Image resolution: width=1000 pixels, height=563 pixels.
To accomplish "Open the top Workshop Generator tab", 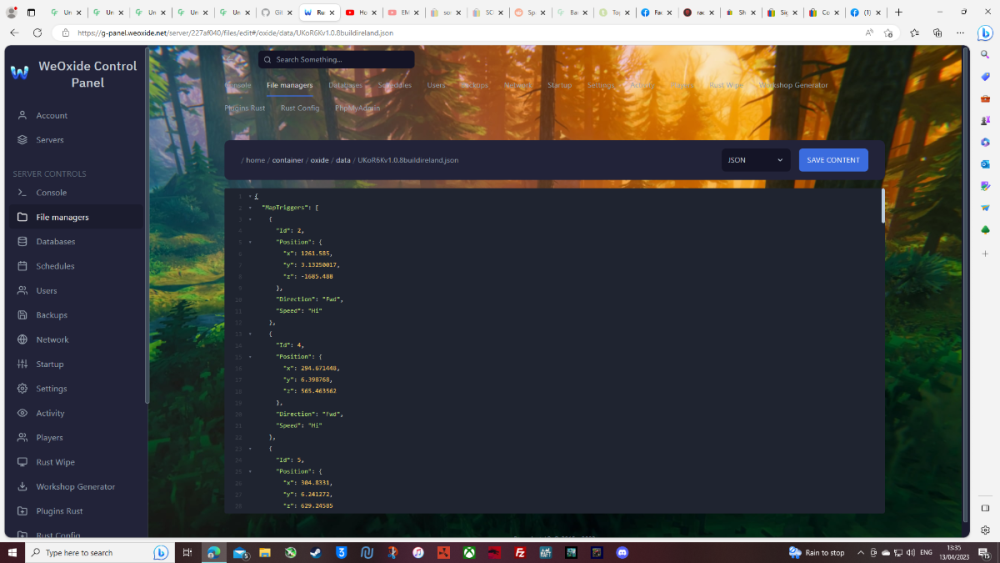I will [793, 85].
